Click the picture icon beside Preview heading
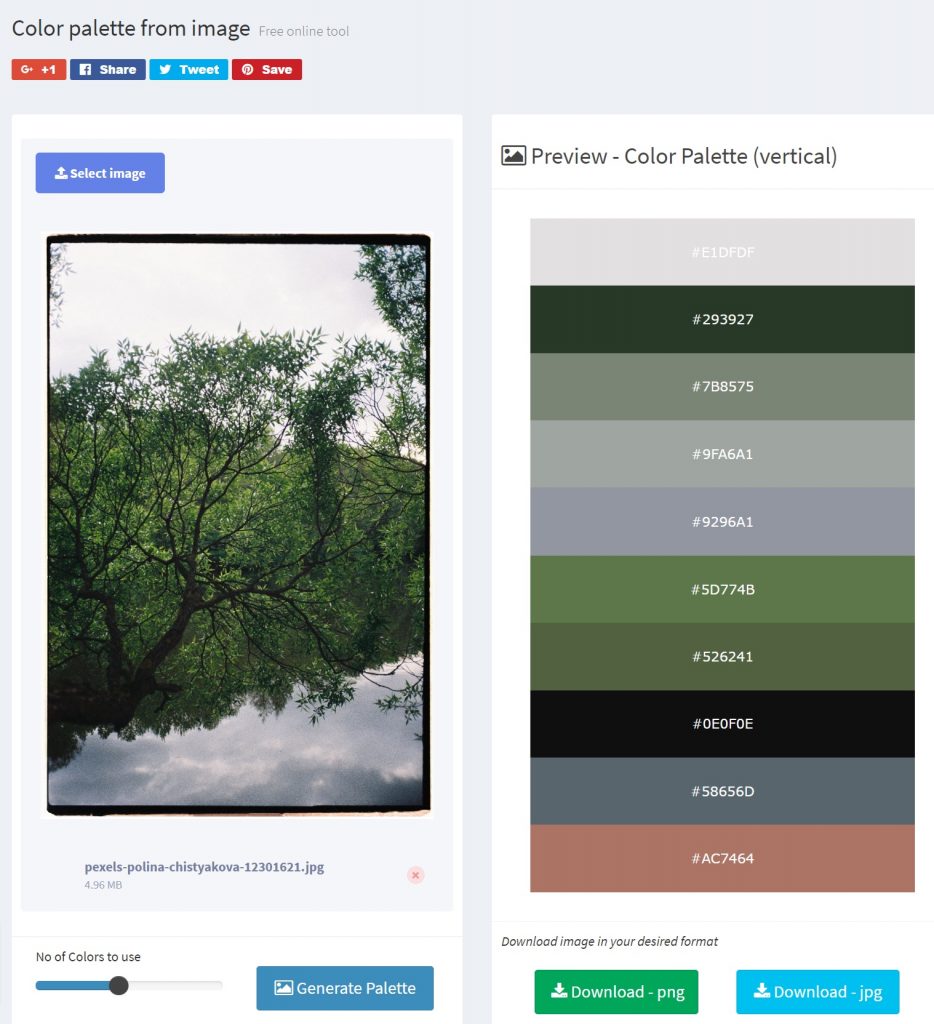 click(x=513, y=156)
